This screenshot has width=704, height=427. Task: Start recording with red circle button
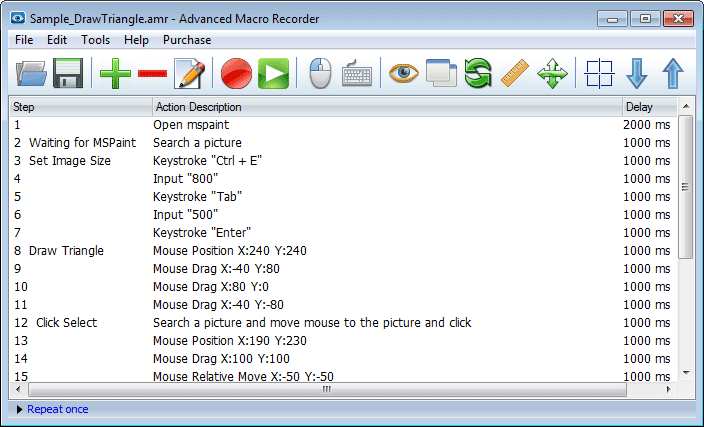[236, 73]
